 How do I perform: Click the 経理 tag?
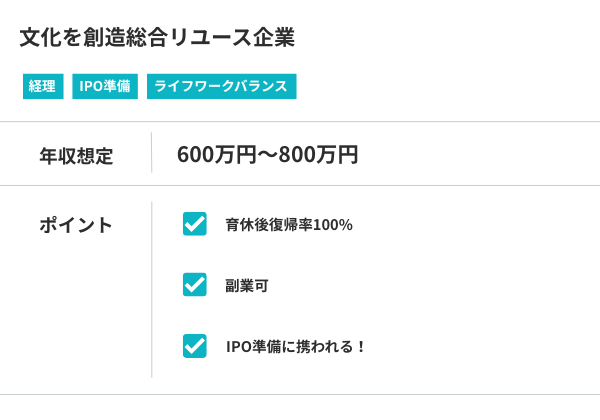[42, 87]
